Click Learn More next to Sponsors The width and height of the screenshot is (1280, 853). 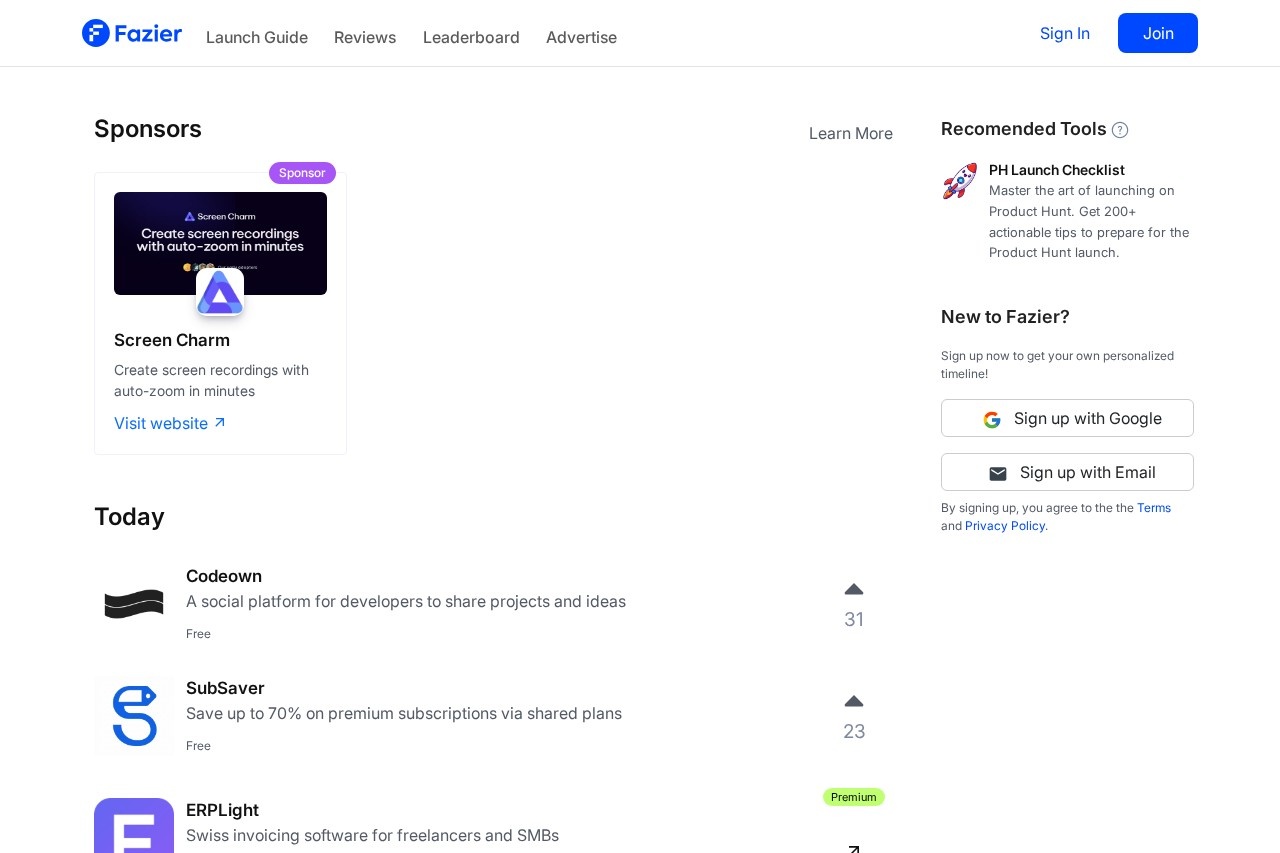point(850,134)
